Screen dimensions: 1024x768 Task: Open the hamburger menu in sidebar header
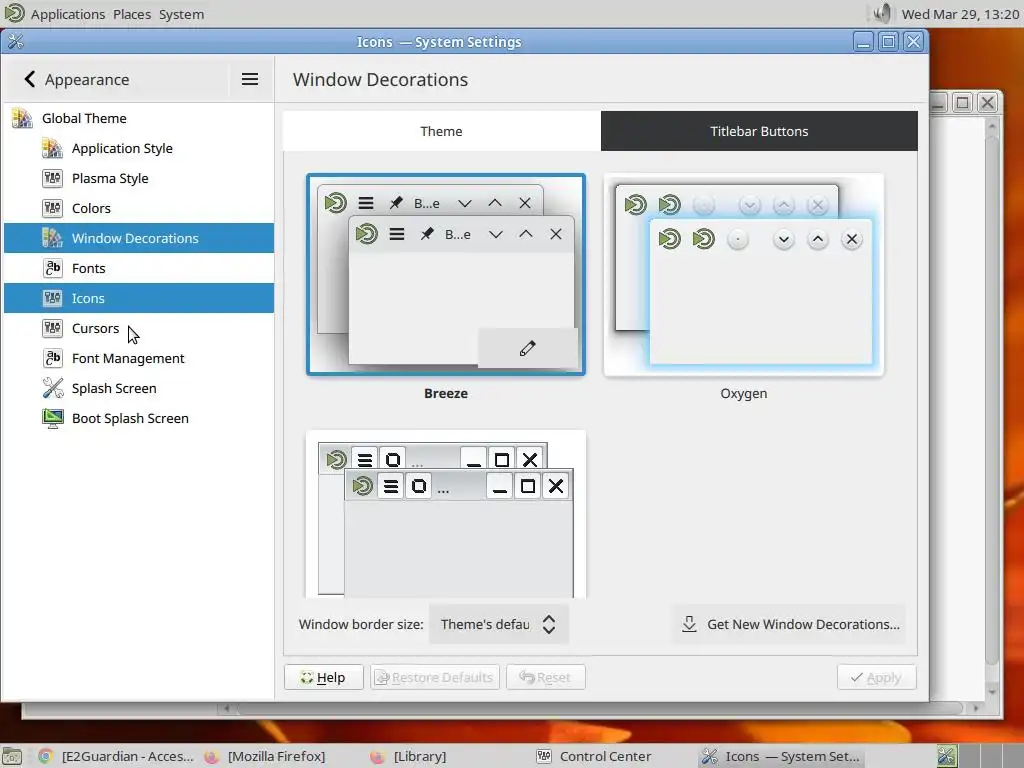point(249,80)
